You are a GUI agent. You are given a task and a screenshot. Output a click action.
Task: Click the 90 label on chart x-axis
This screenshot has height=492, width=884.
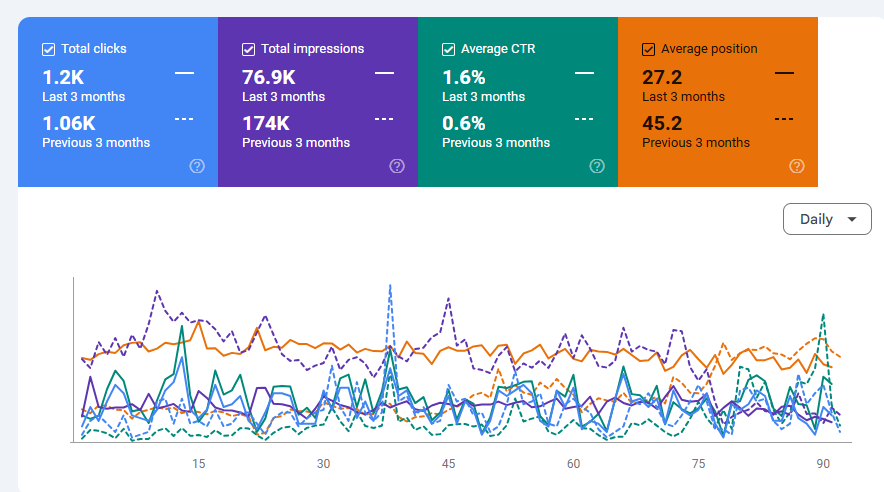click(x=823, y=464)
